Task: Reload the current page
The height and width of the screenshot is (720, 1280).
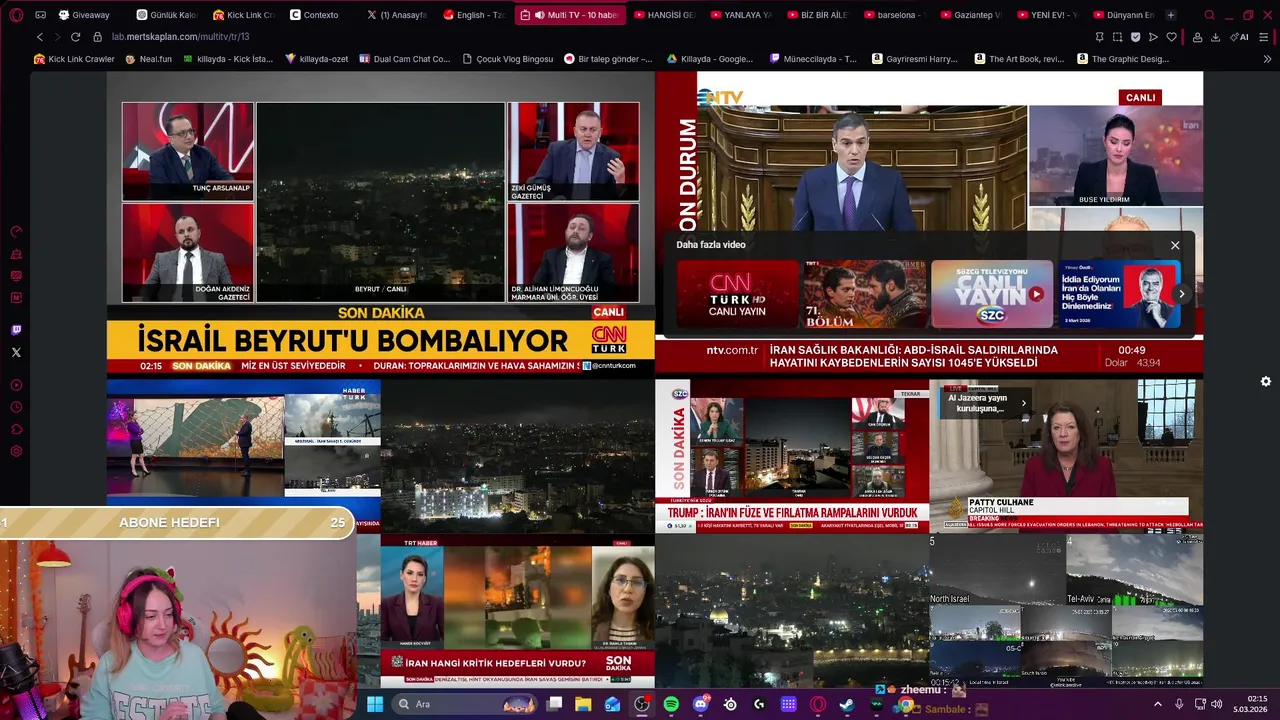Action: [75, 37]
